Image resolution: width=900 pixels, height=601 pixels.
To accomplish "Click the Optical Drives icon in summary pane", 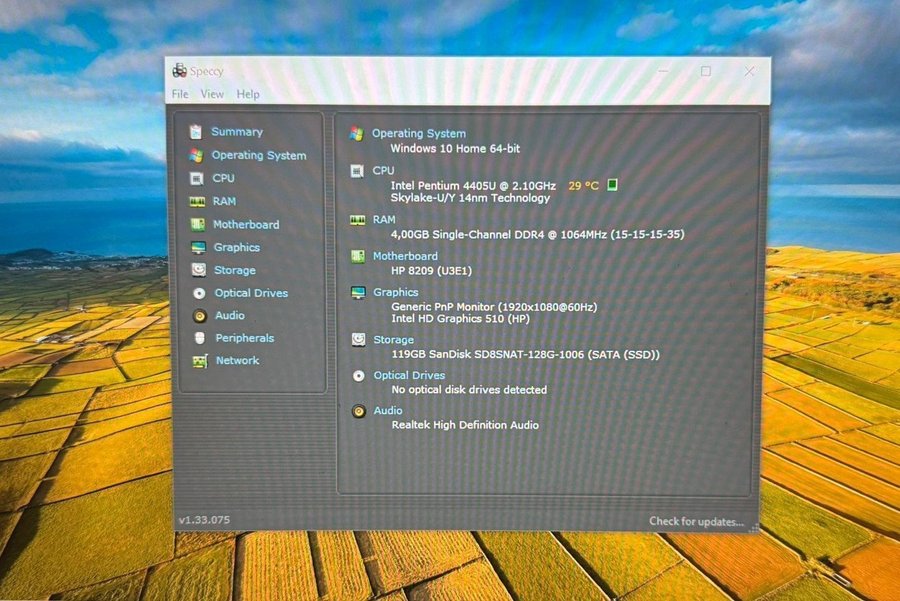I will pos(359,376).
